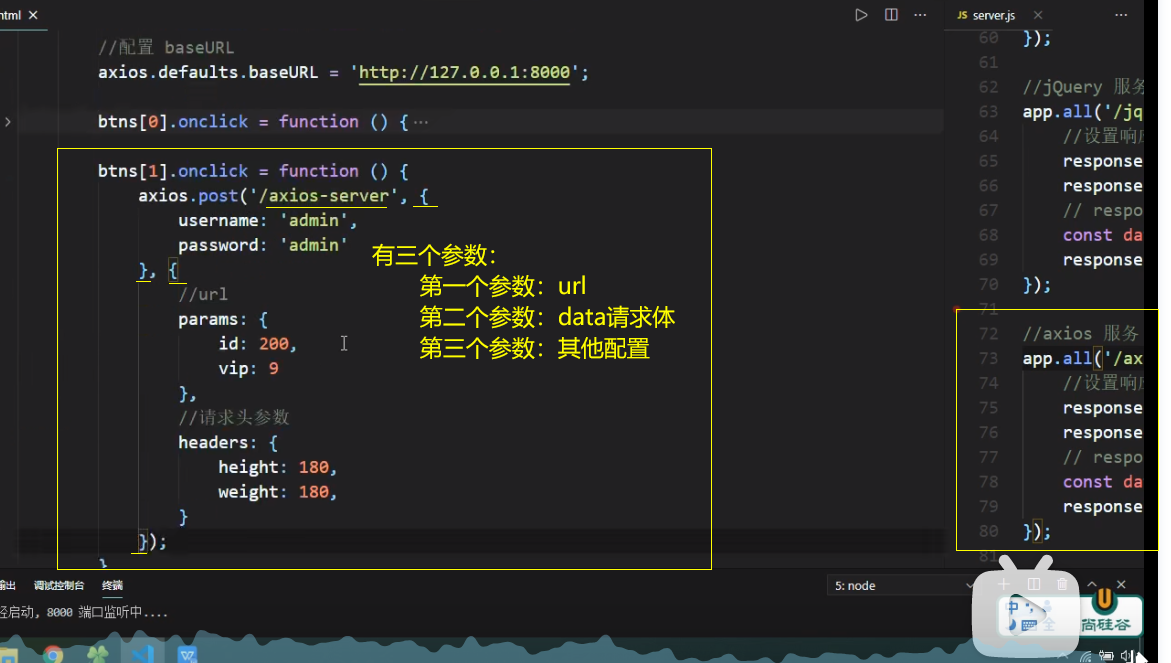Maximize the terminal panel with the up chevron

[x=1092, y=584]
